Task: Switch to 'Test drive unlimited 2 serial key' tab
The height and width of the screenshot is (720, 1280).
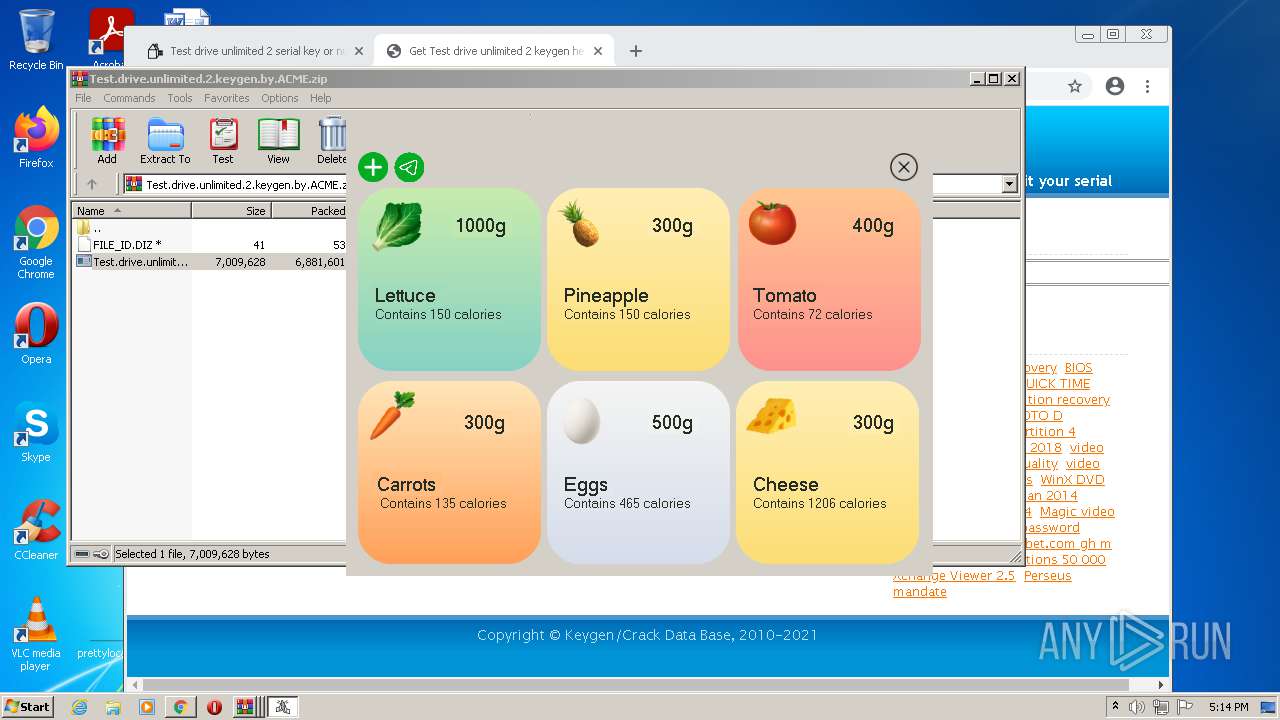Action: [x=257, y=51]
